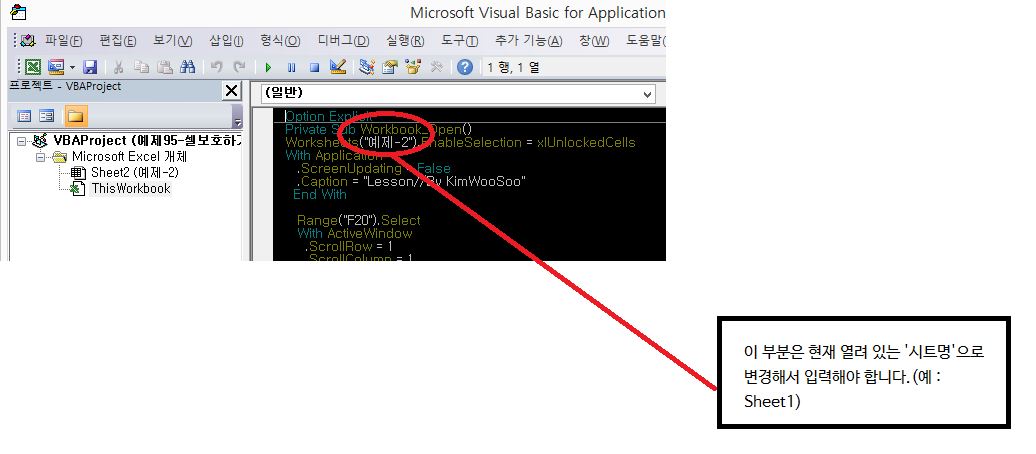Open the Object Browser icon
Viewport: 1036px width, 454px height.
[413, 67]
